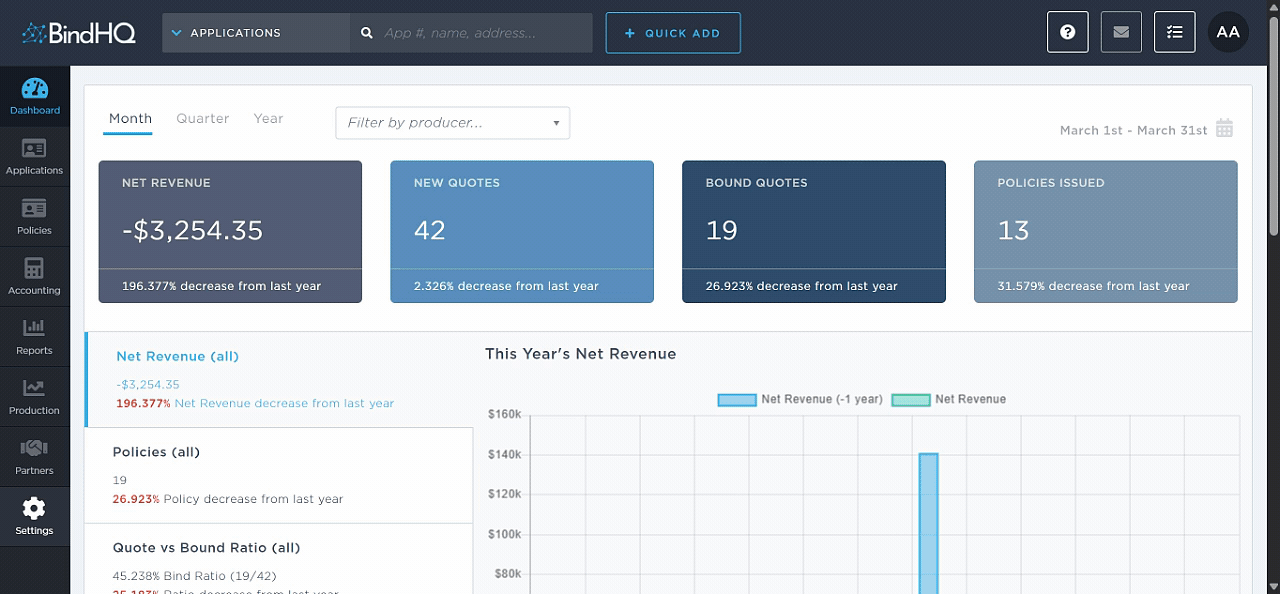Screen dimensions: 1280x594
Task: Click "Net Revenue decrease from last year" text
Action: [285, 403]
